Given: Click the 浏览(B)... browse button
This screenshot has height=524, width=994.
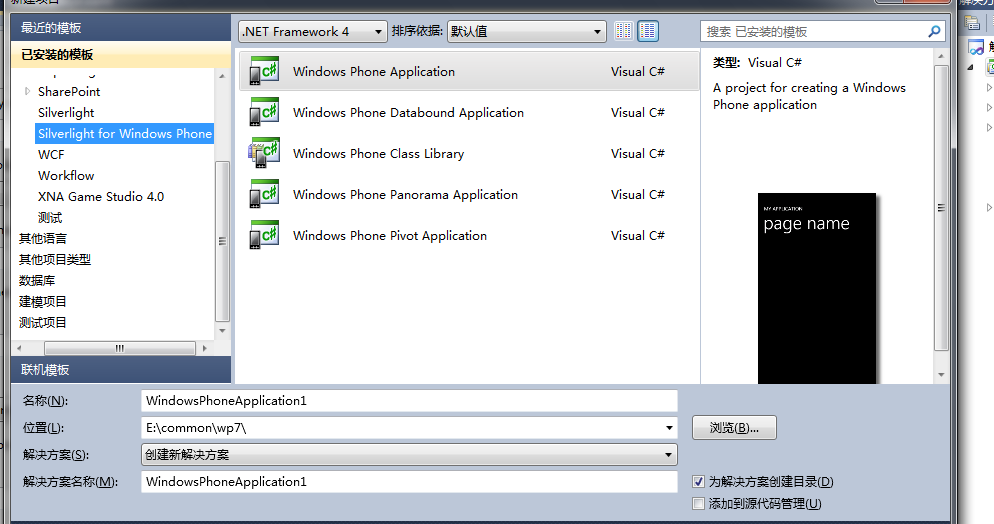Looking at the screenshot, I should [x=734, y=428].
